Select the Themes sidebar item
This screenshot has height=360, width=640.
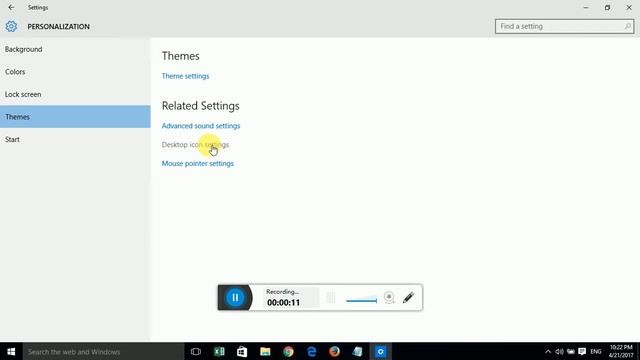[x=75, y=117]
